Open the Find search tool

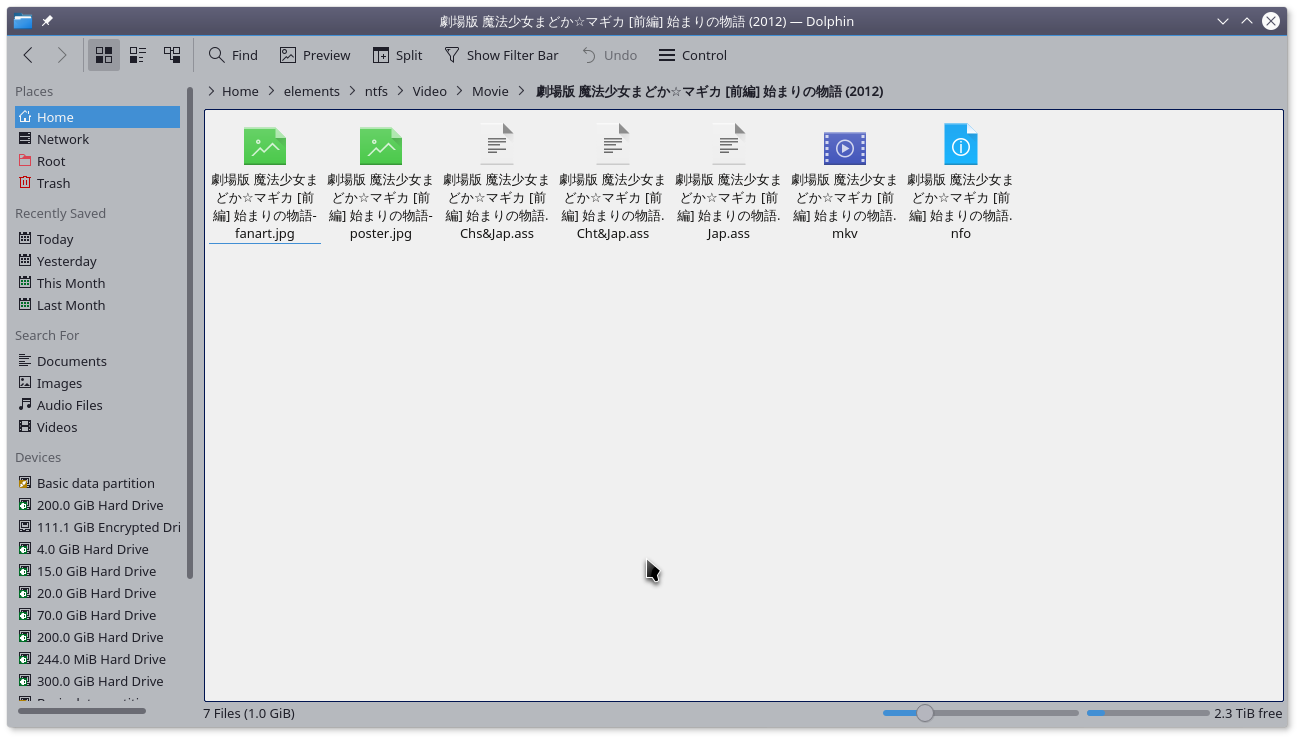tap(233, 55)
